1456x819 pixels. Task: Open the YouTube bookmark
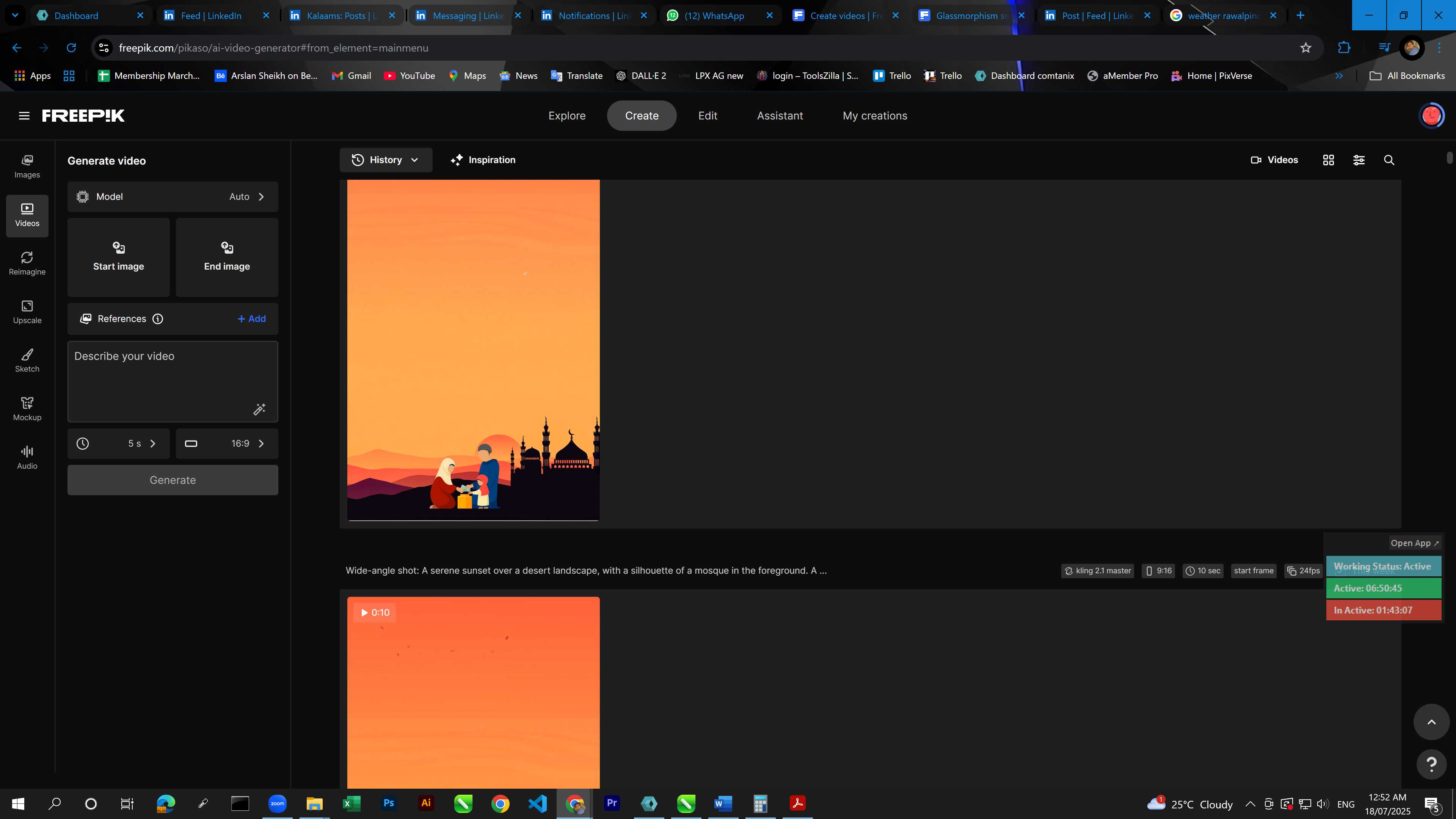409,76
